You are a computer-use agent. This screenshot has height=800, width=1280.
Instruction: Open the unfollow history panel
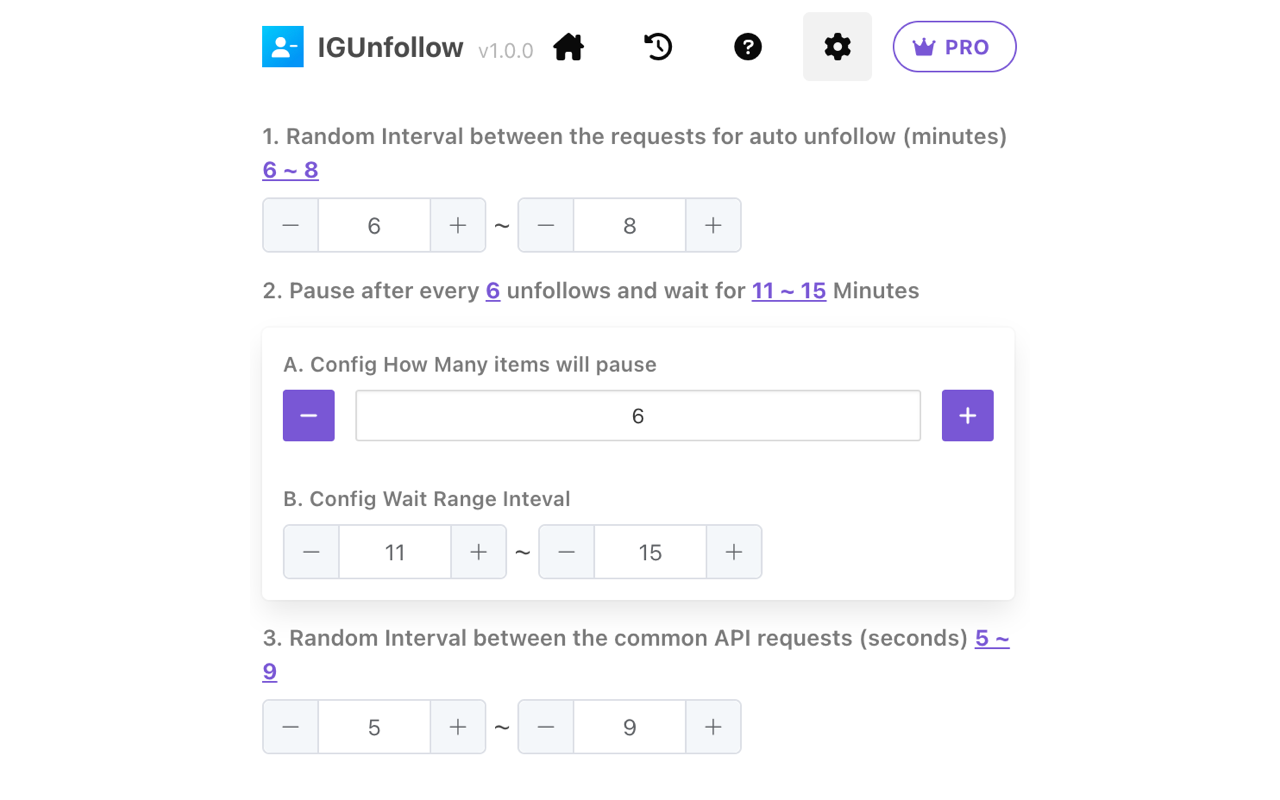click(x=657, y=46)
